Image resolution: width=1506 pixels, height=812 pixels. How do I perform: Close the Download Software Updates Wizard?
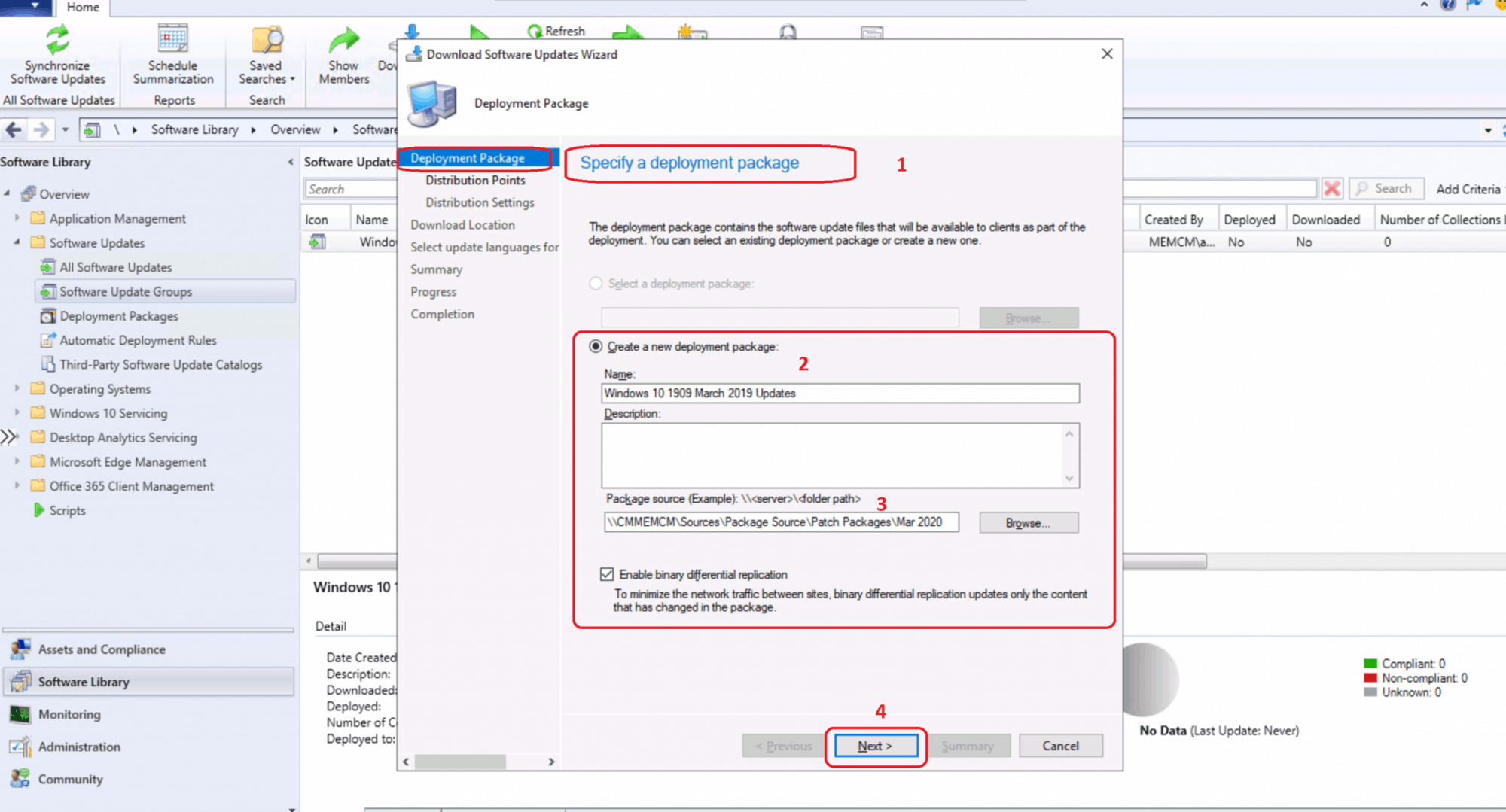tap(1106, 54)
